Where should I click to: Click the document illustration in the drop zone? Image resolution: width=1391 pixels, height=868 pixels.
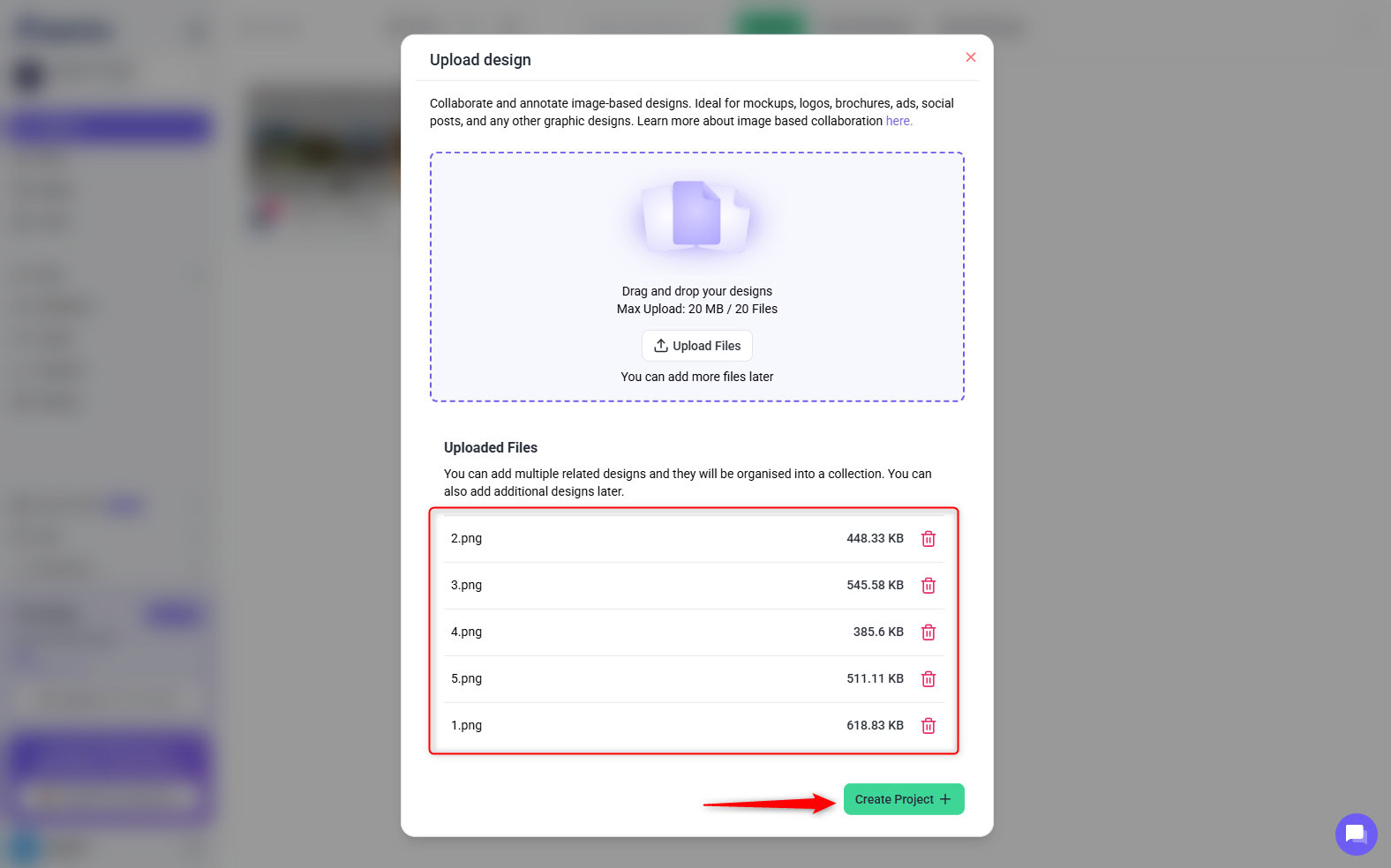(x=696, y=214)
